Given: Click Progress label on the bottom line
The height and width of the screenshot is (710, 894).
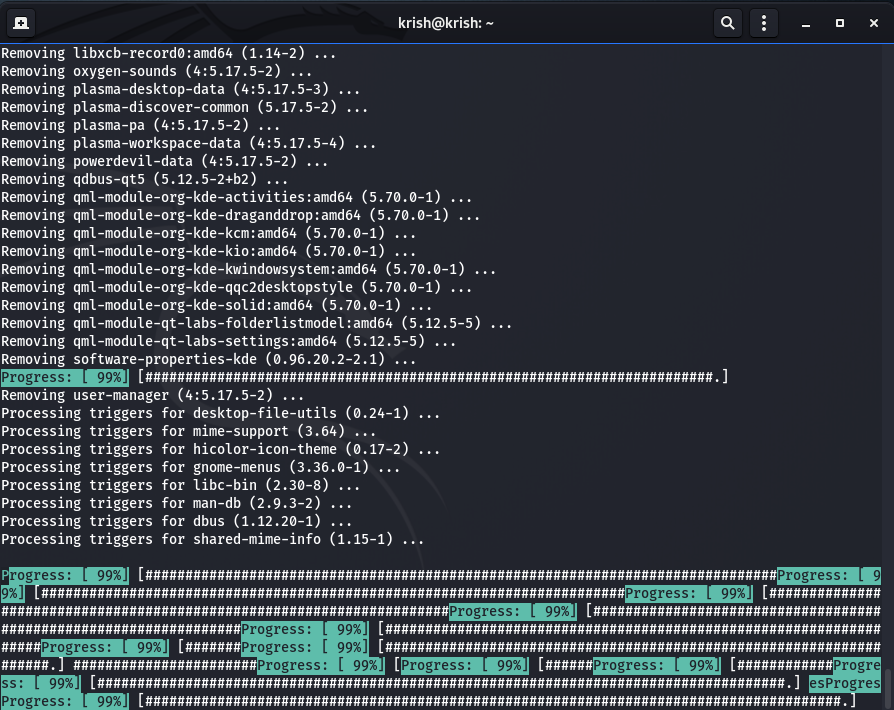Looking at the screenshot, I should pos(66,702).
